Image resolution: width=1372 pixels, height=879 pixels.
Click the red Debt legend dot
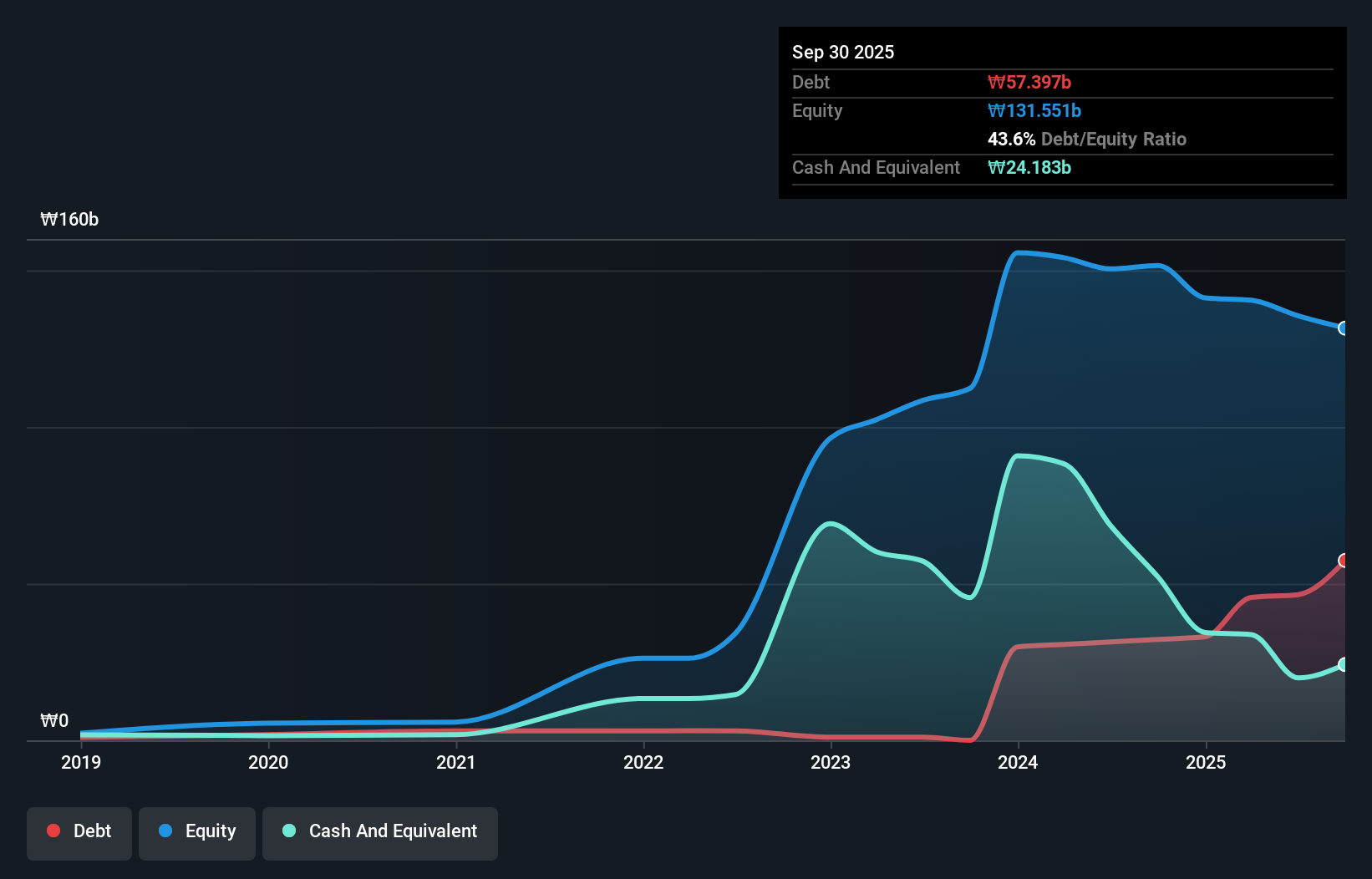click(x=52, y=831)
